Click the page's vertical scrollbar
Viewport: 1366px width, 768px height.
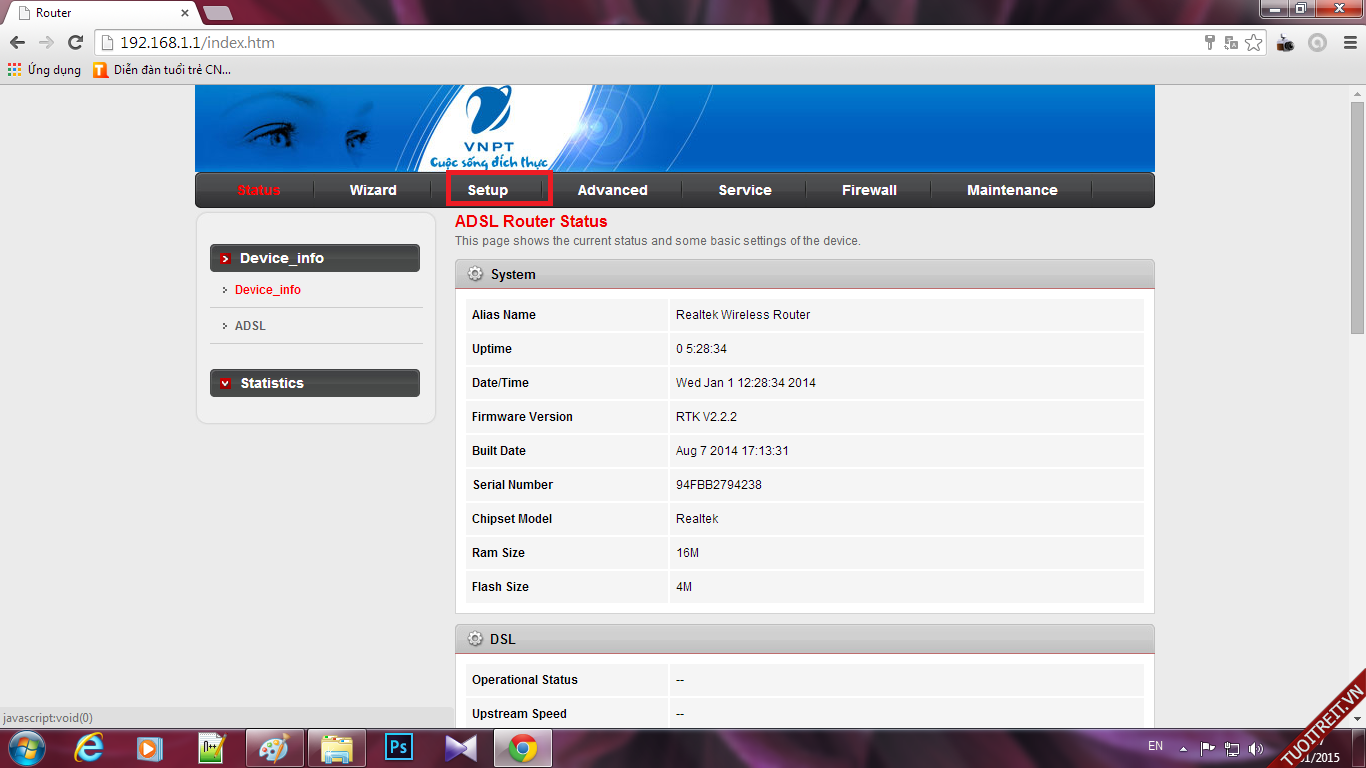point(1357,218)
